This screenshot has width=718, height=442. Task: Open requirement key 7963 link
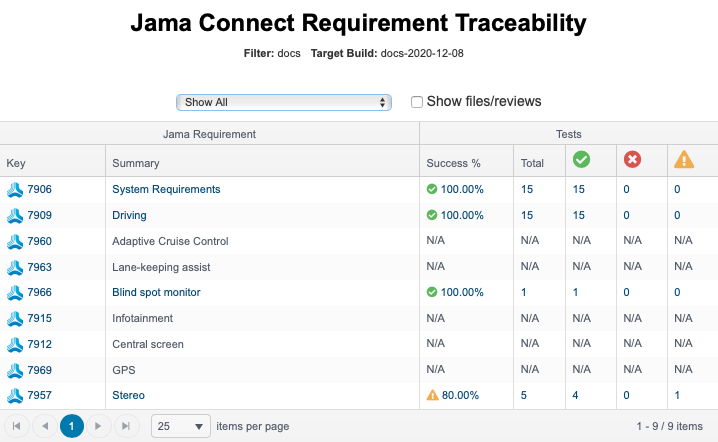point(39,267)
